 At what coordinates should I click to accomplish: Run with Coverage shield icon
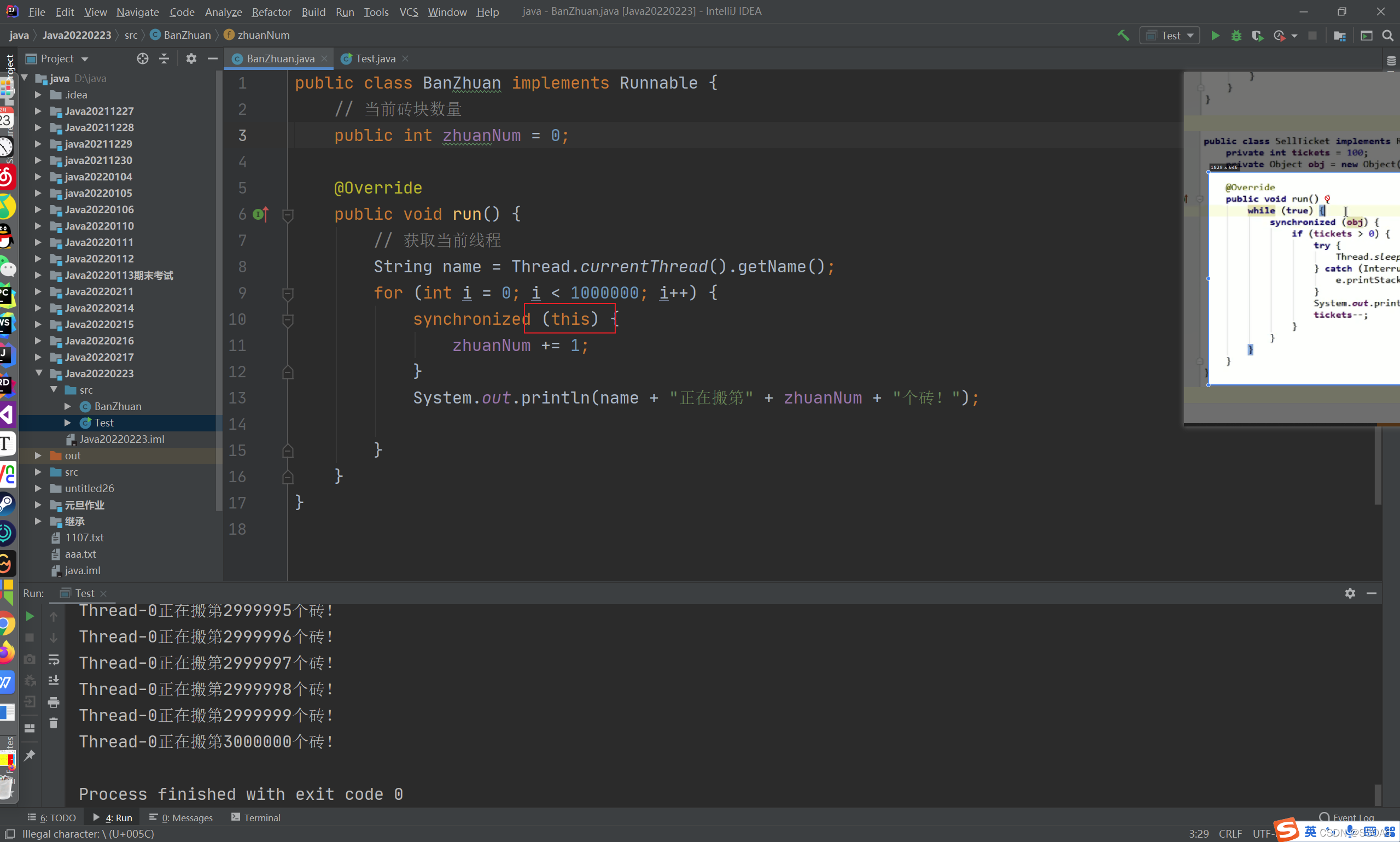pos(1257,35)
